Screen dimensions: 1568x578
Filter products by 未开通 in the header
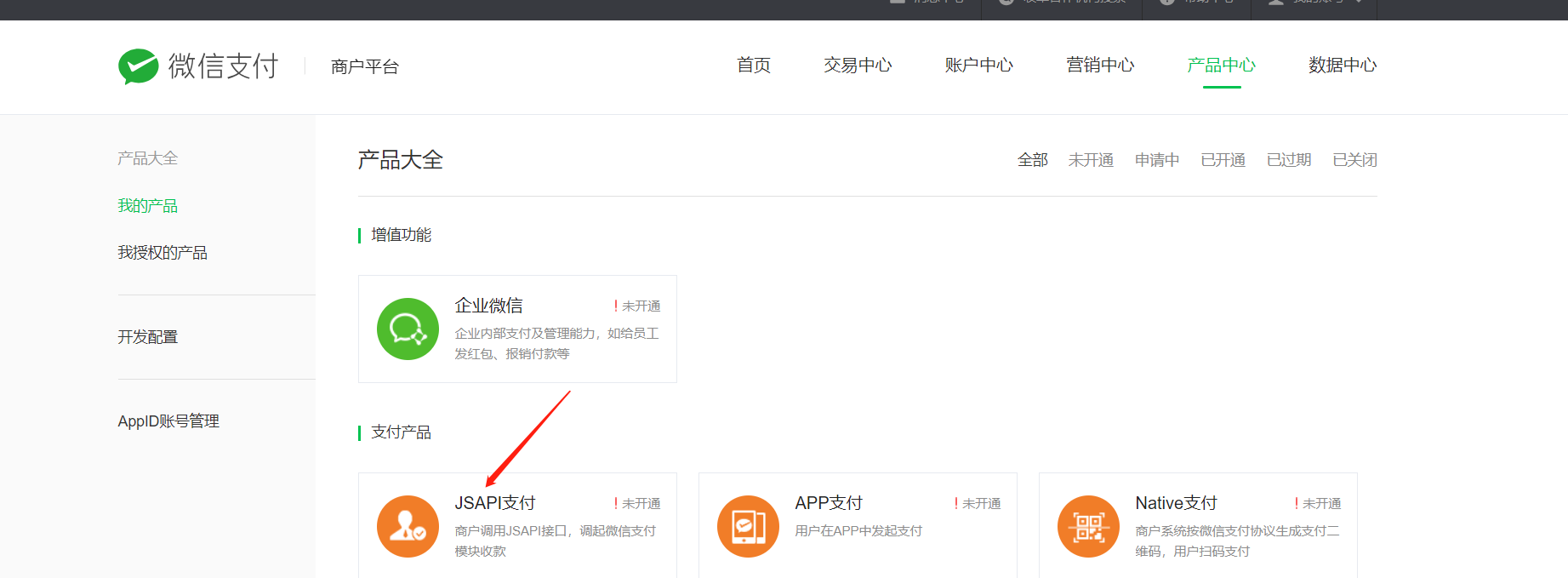[x=1091, y=160]
